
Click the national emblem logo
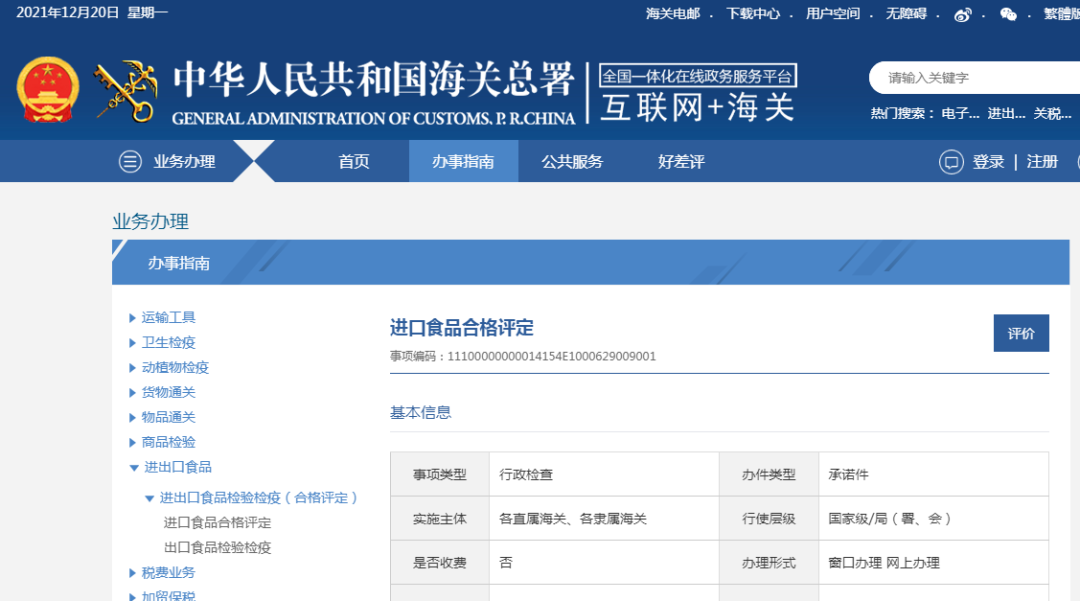pos(47,91)
